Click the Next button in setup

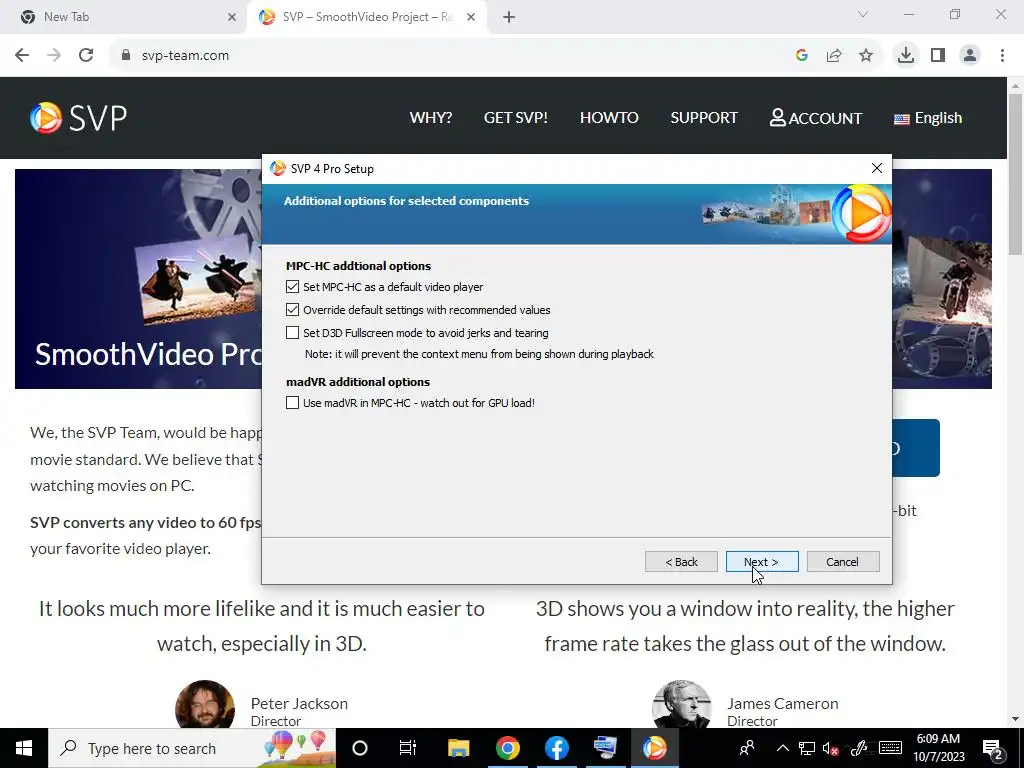point(761,562)
